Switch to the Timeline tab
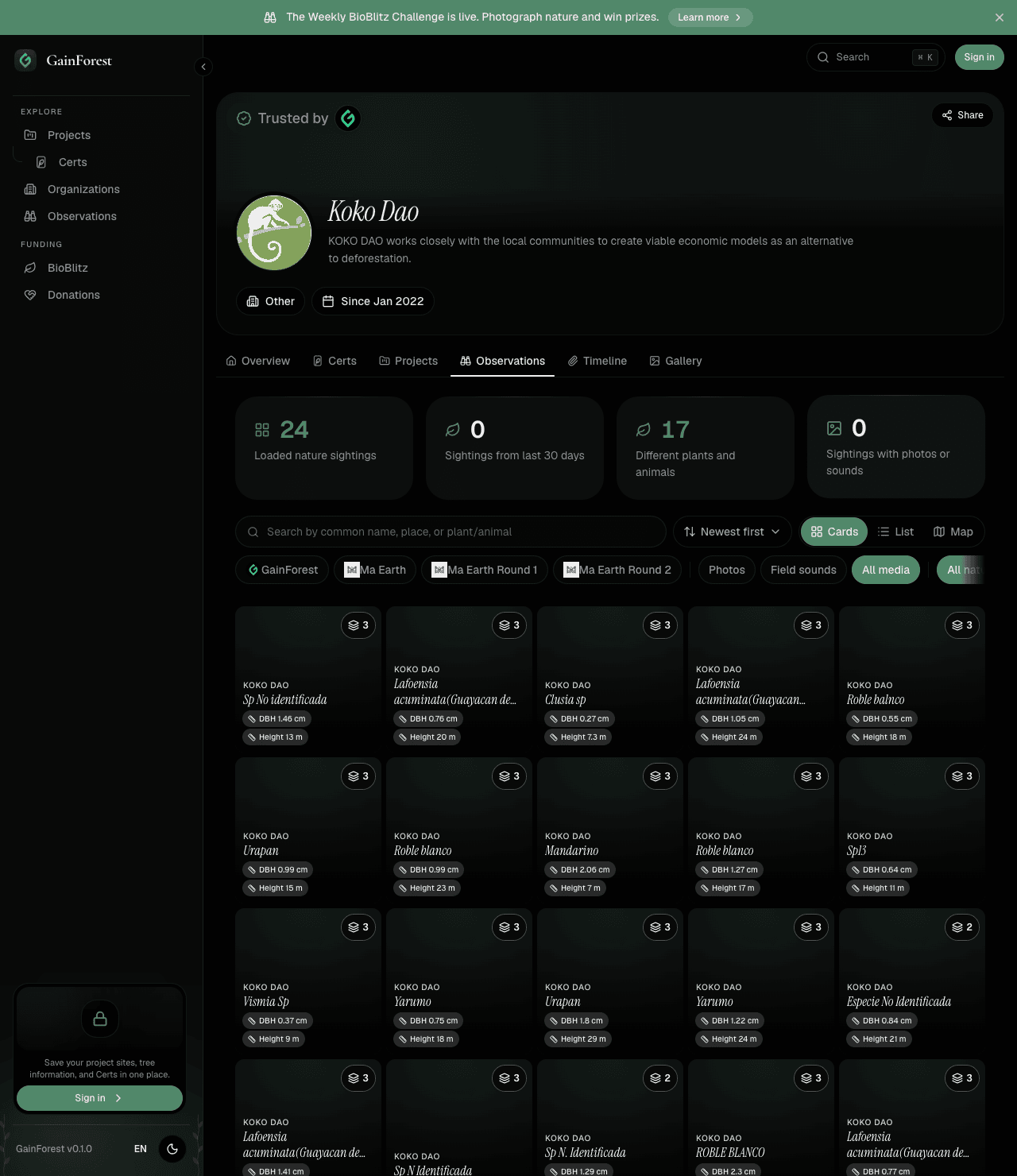 tap(597, 361)
